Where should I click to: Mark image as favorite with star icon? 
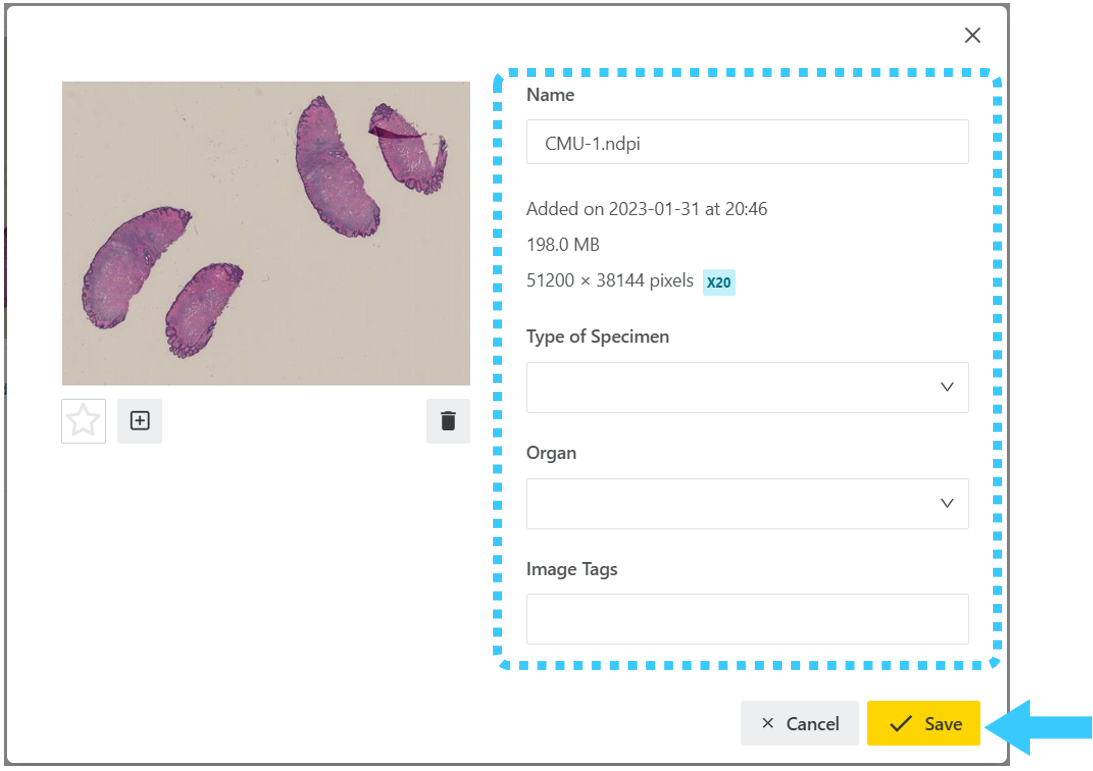[84, 421]
